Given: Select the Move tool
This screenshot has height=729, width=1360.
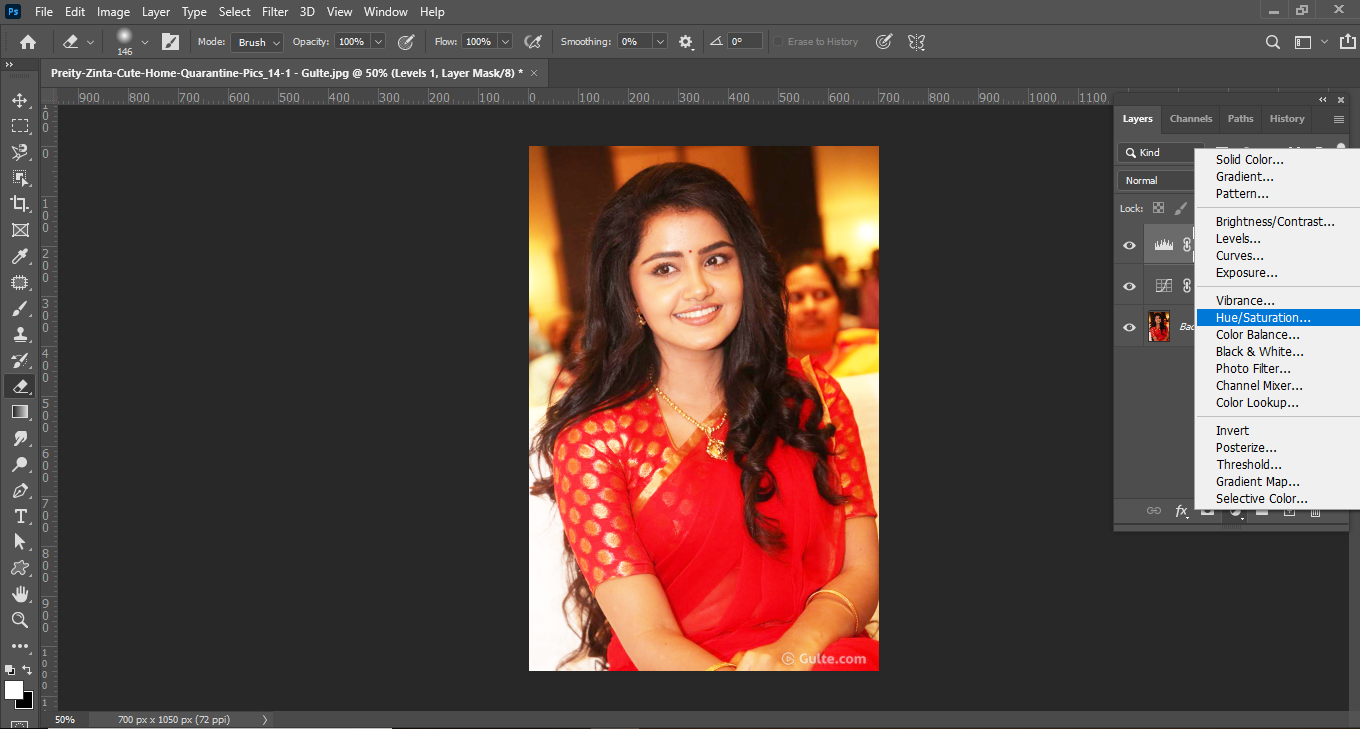Looking at the screenshot, I should click(x=19, y=100).
